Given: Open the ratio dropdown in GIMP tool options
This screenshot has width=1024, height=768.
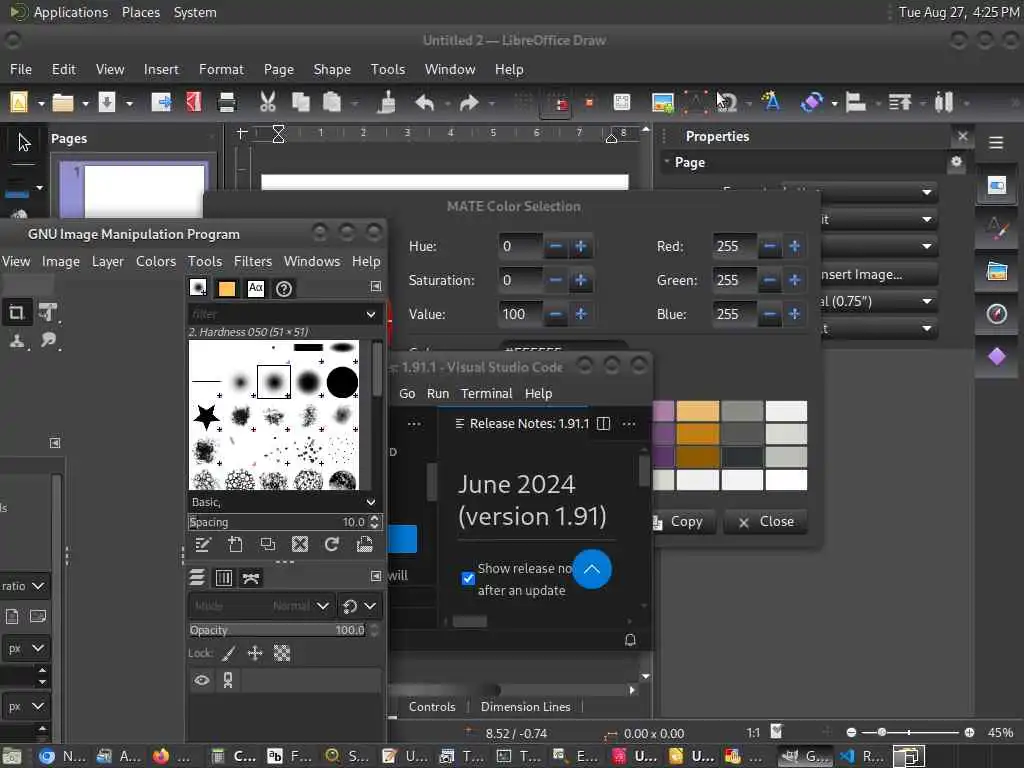Looking at the screenshot, I should pos(24,586).
